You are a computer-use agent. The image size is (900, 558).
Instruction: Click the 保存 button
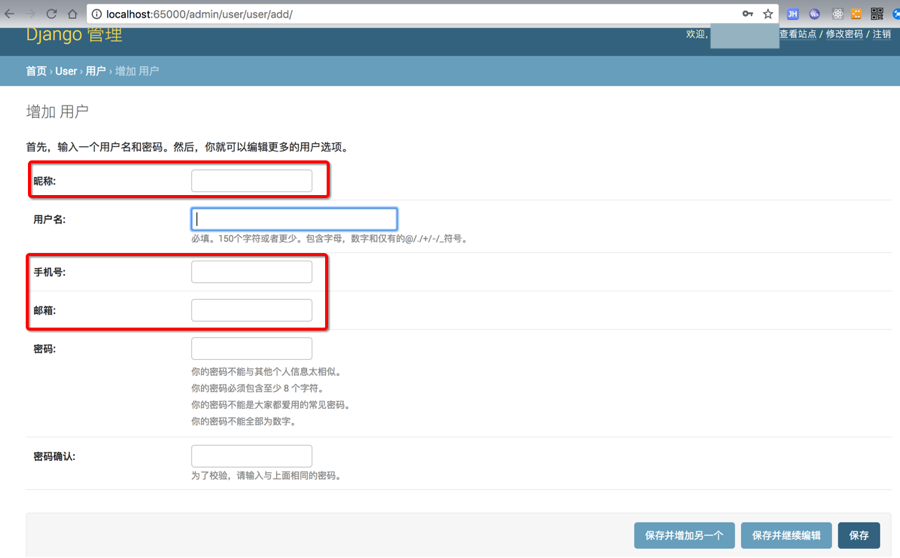[859, 535]
